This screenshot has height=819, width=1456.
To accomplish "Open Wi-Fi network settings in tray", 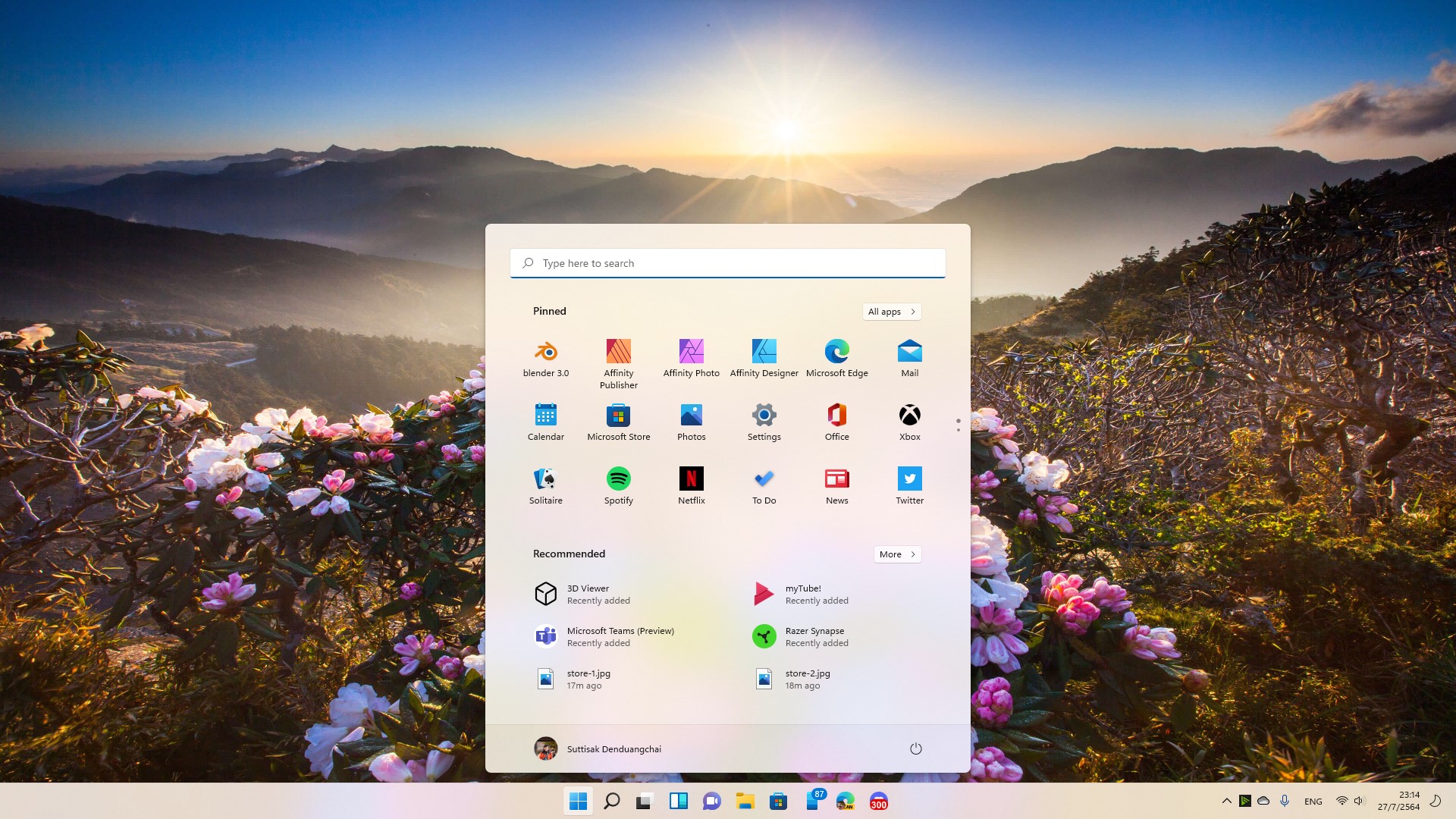I will click(1341, 801).
